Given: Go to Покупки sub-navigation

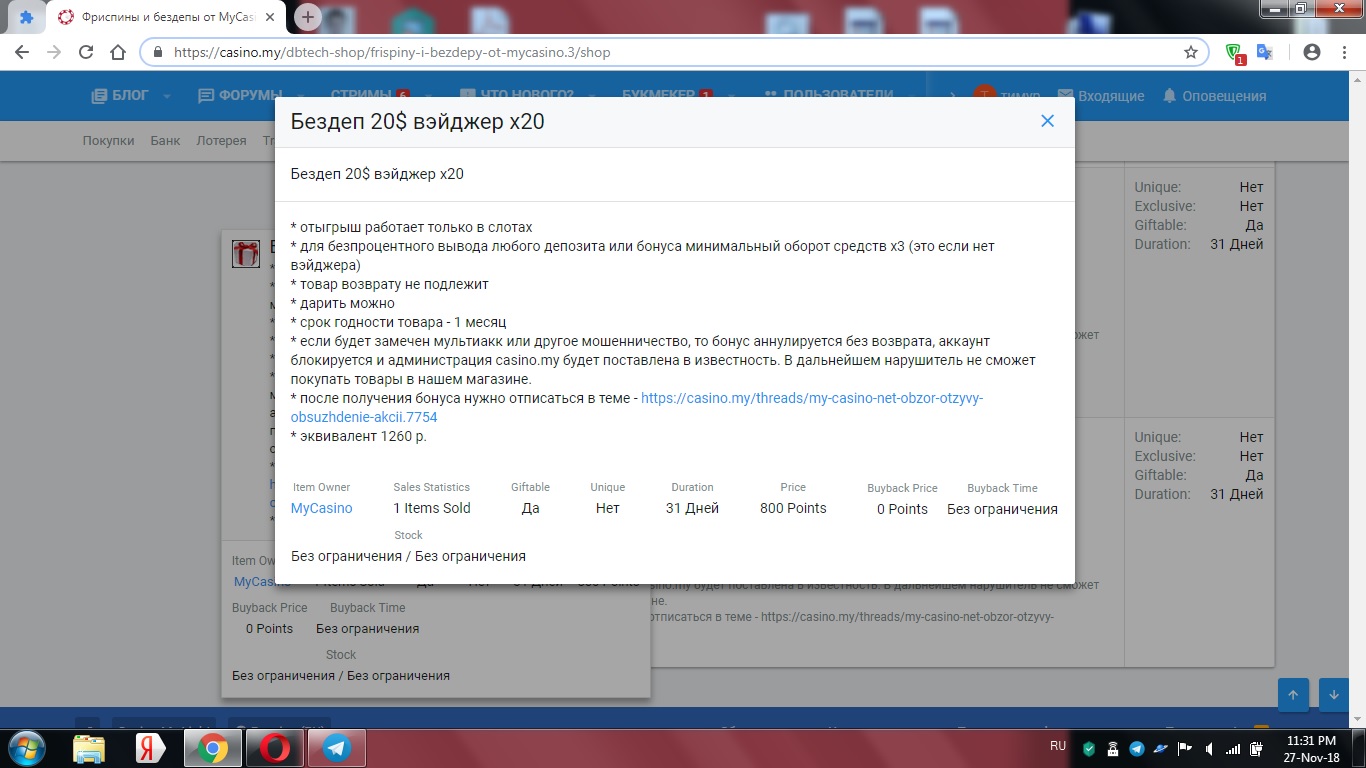Looking at the screenshot, I should pos(108,140).
